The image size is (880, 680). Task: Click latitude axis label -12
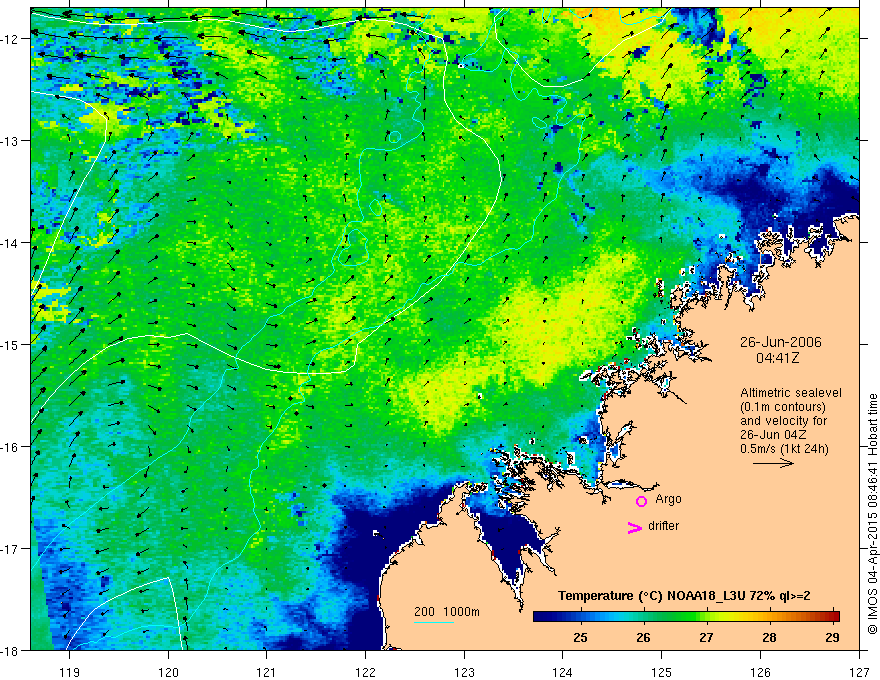[x=11, y=39]
